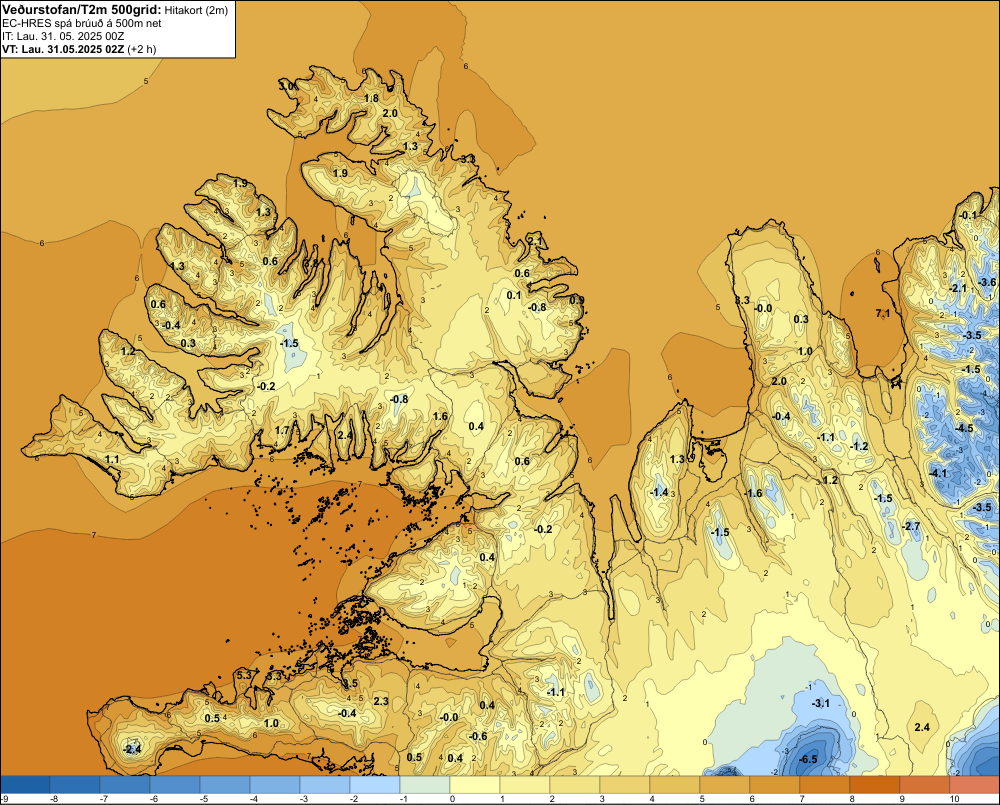Click the '(+2 h)' forecast offset text
Screen dimensions: 1000x805
coord(142,49)
